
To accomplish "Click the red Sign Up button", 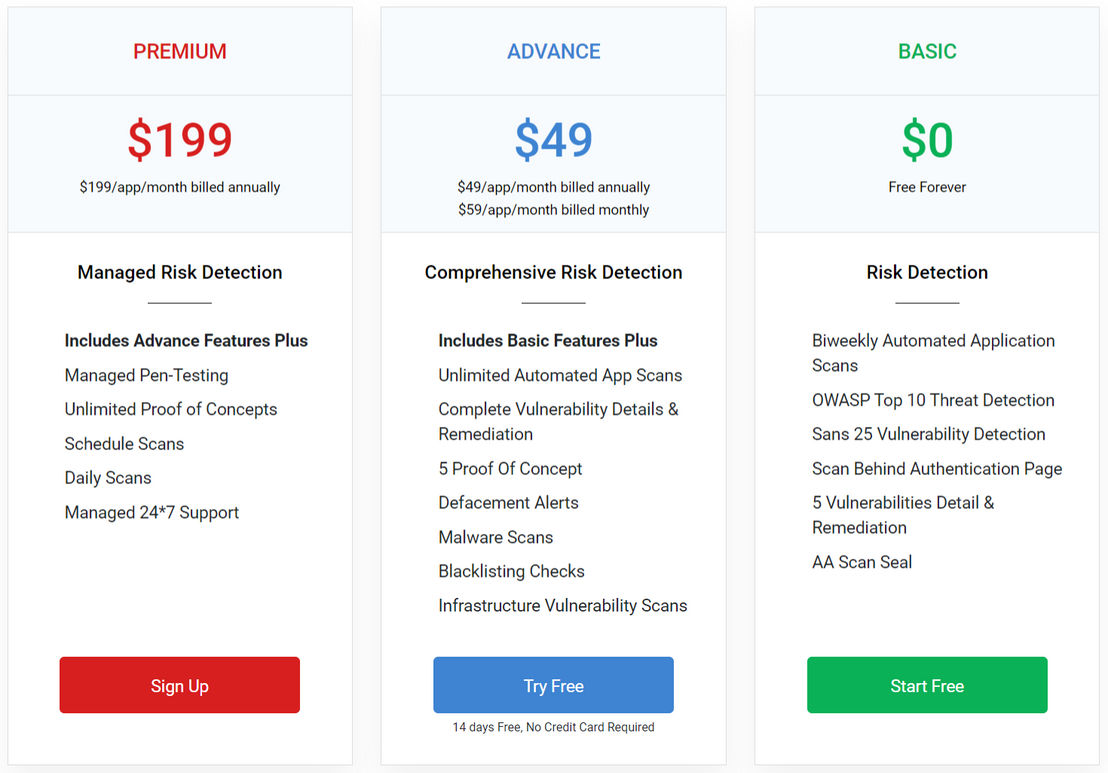I will coord(179,685).
